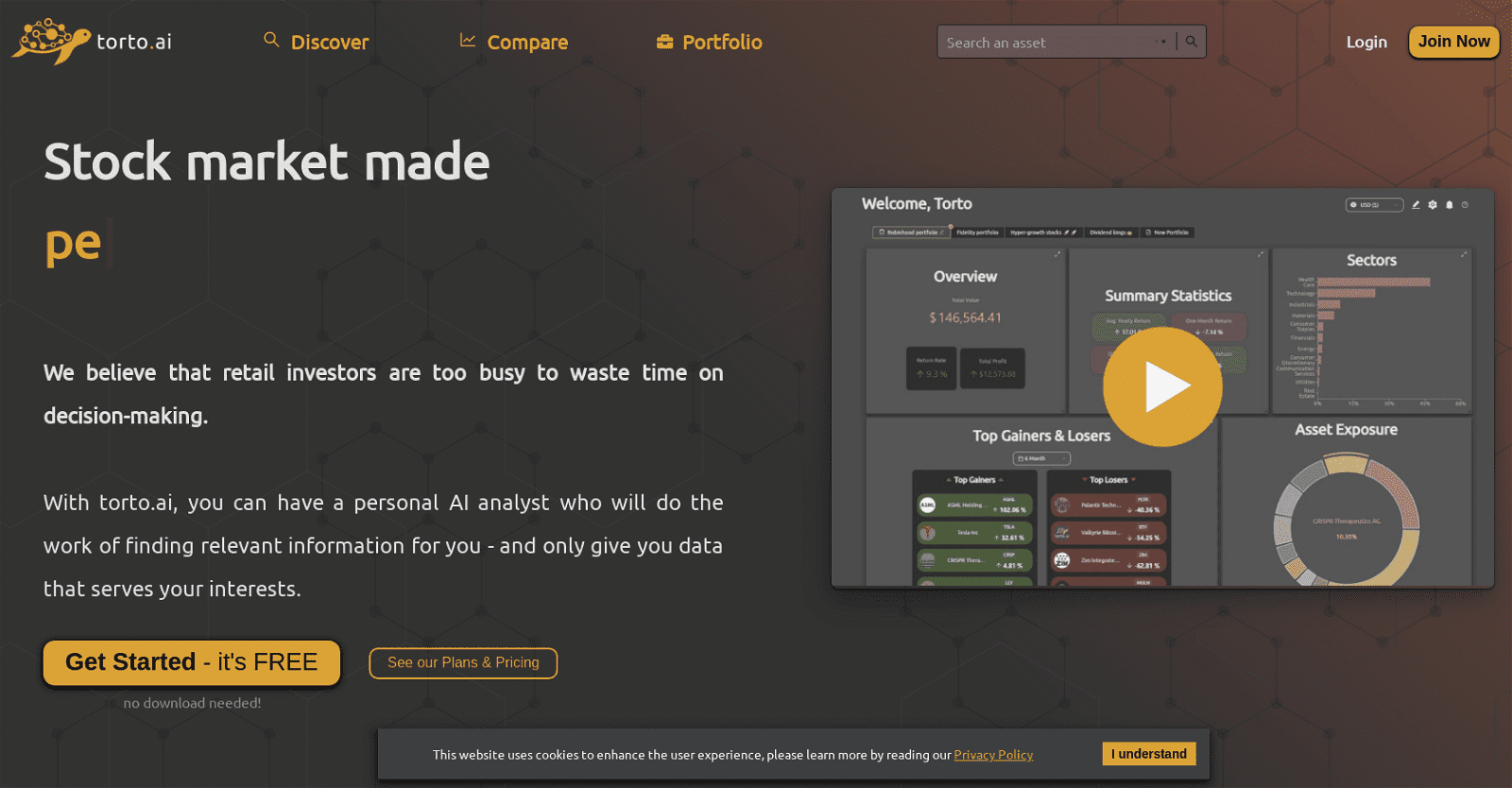
Task: Click the Login link
Action: point(1366,42)
